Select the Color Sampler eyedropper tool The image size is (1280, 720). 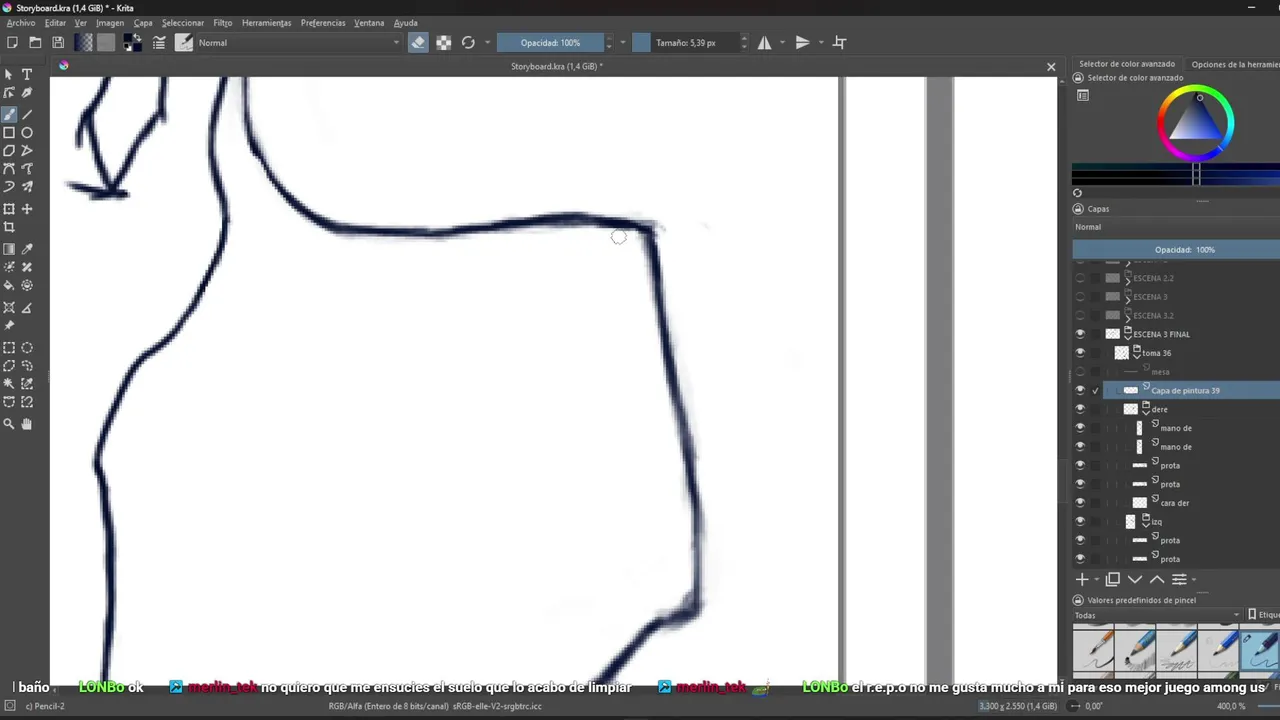[x=27, y=249]
